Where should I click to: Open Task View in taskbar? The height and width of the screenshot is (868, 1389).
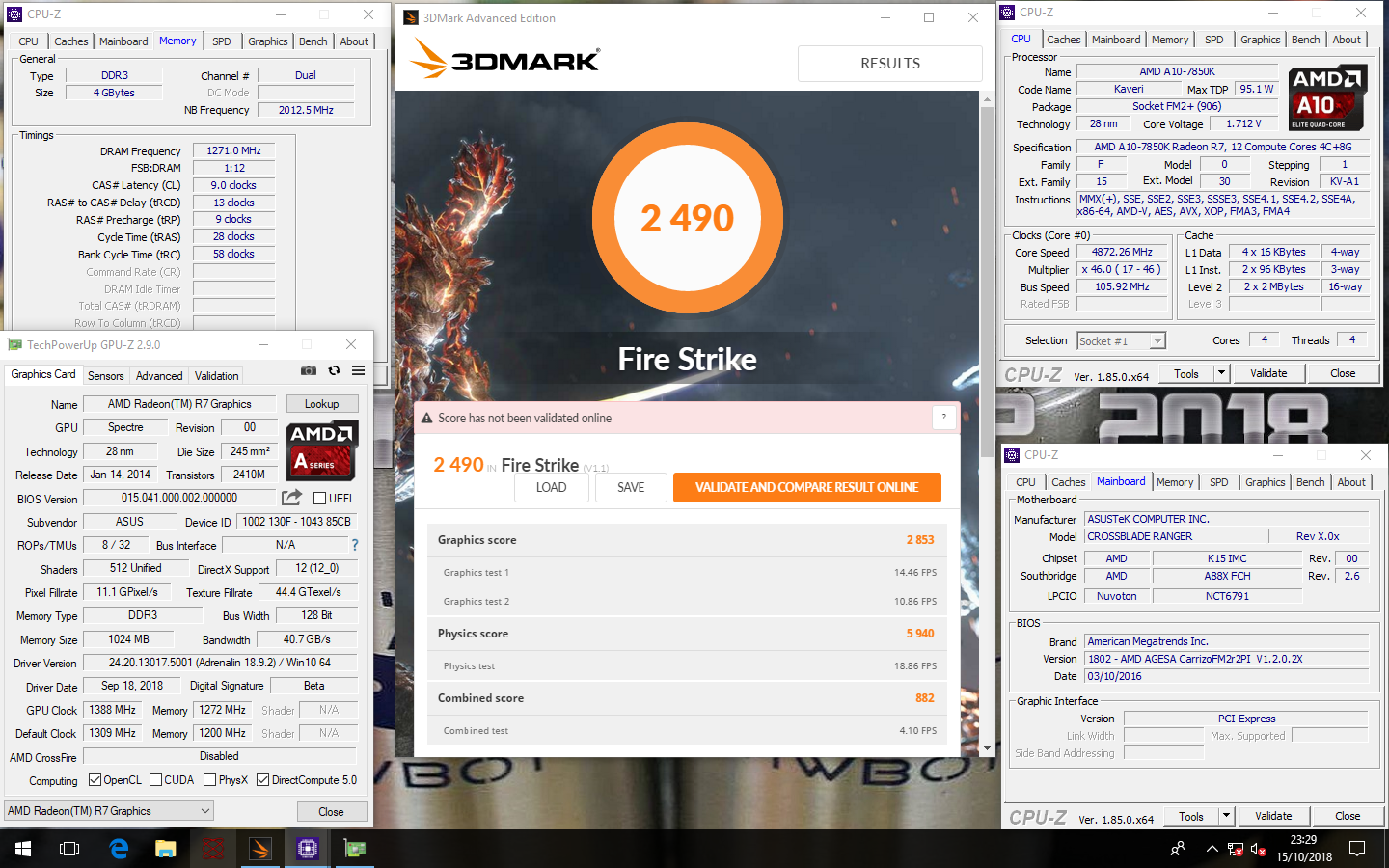[x=69, y=849]
